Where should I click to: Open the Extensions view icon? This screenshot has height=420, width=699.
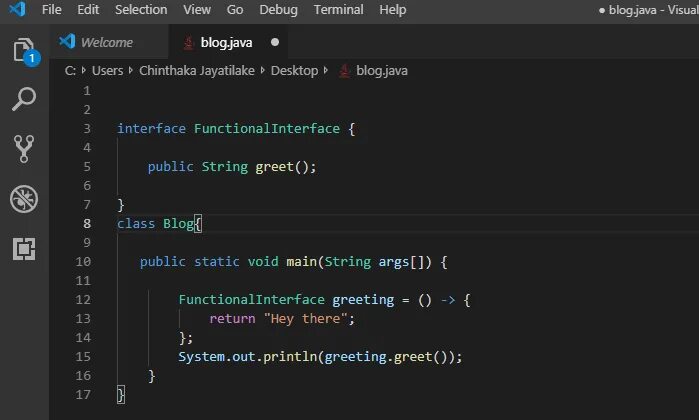[24, 249]
